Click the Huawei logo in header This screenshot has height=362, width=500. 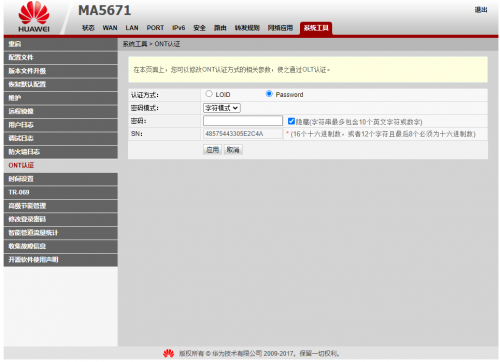pyautogui.click(x=34, y=17)
